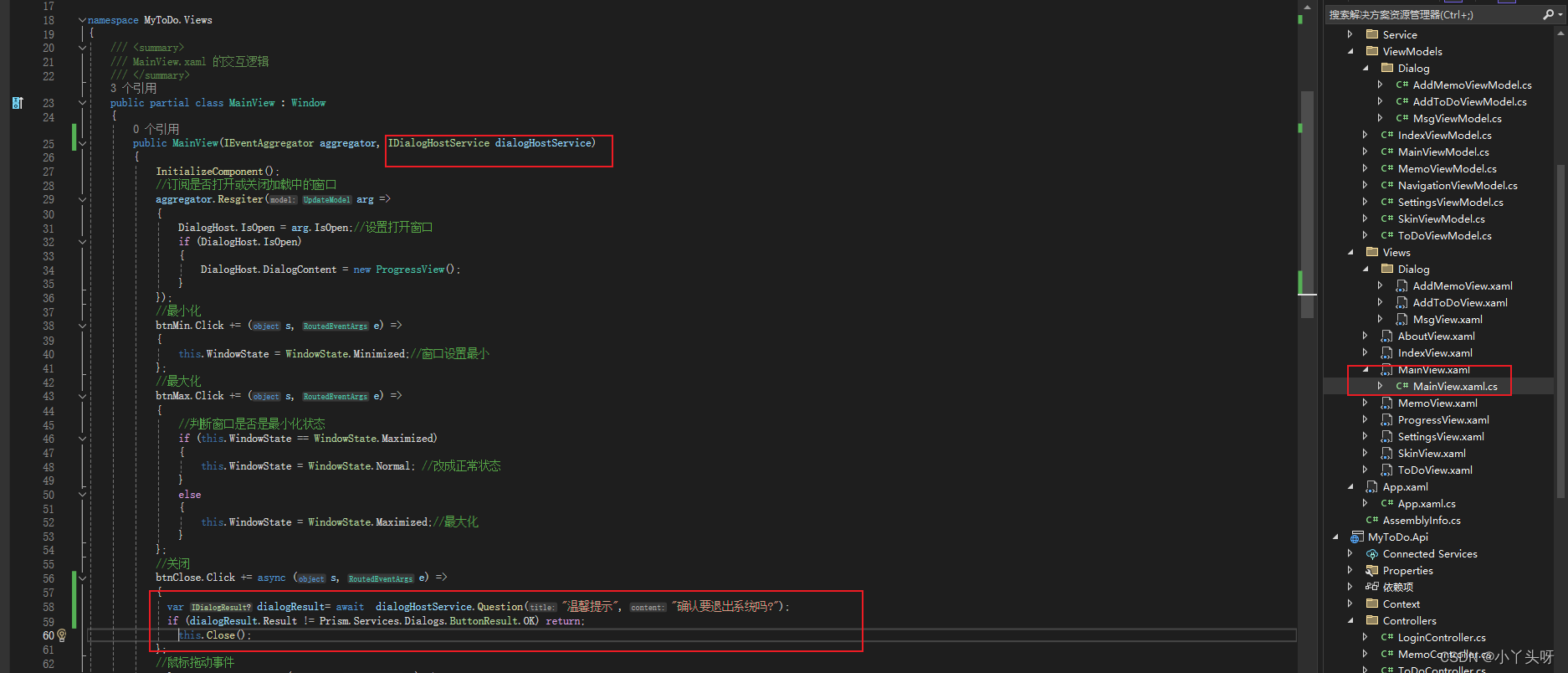Viewport: 1568px width, 673px height.
Task: Click the C# icon of App.xaml.cs
Action: tap(1387, 503)
